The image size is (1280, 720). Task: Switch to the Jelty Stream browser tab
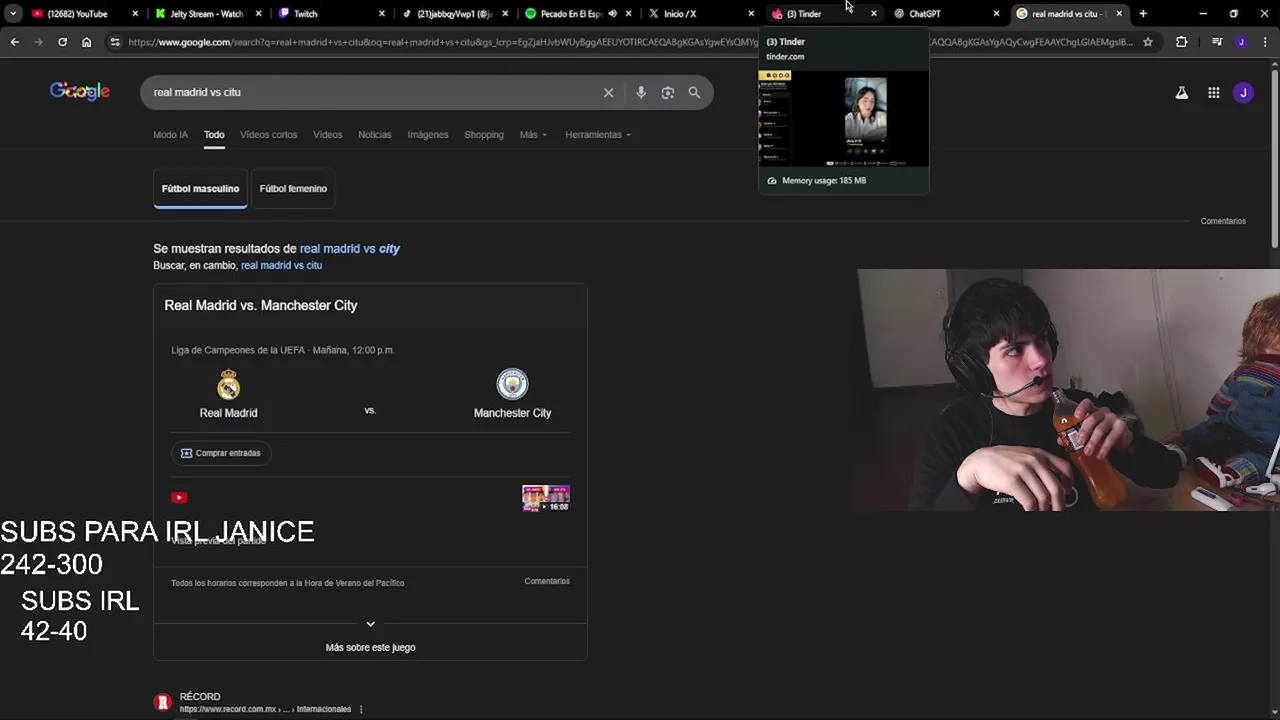(x=207, y=14)
